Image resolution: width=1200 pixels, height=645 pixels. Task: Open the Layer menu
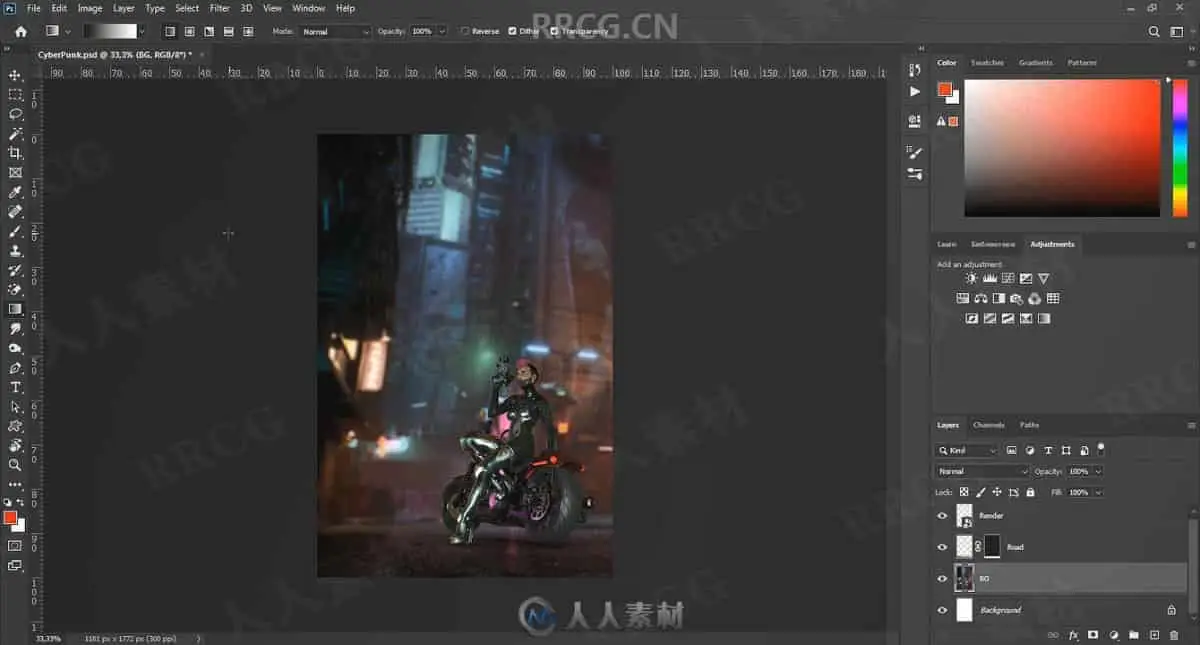[x=123, y=8]
